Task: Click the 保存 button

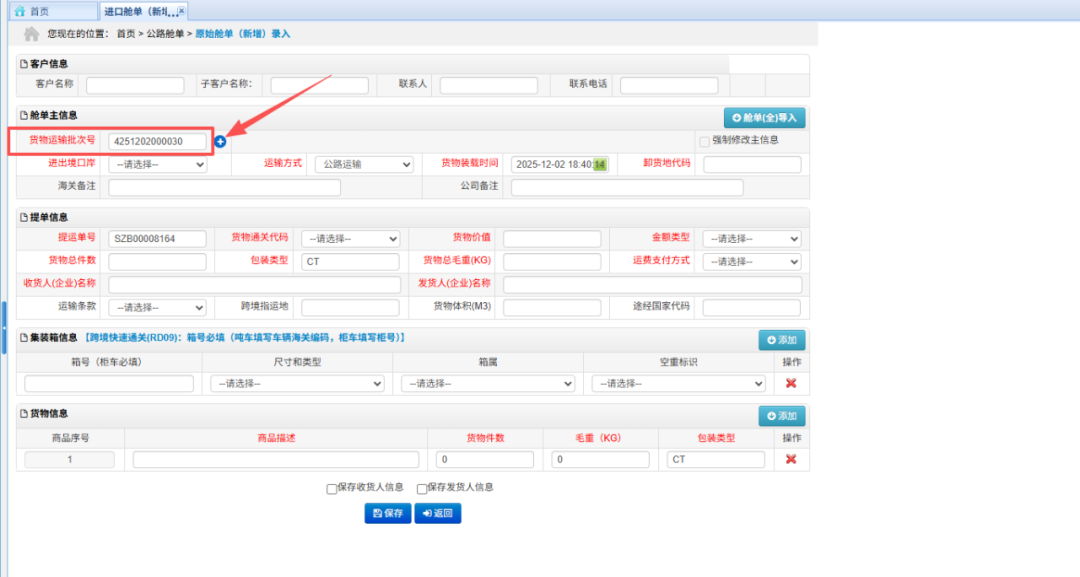Action: (388, 513)
